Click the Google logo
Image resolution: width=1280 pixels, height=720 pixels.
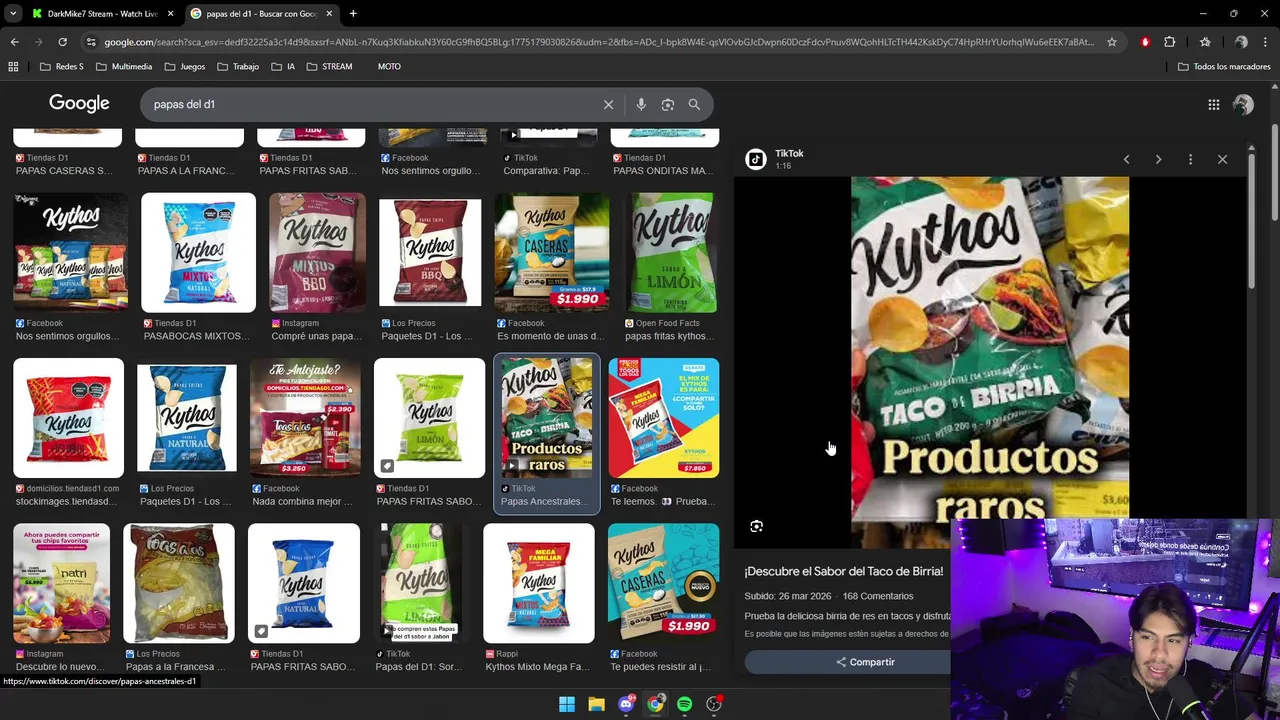tap(79, 104)
